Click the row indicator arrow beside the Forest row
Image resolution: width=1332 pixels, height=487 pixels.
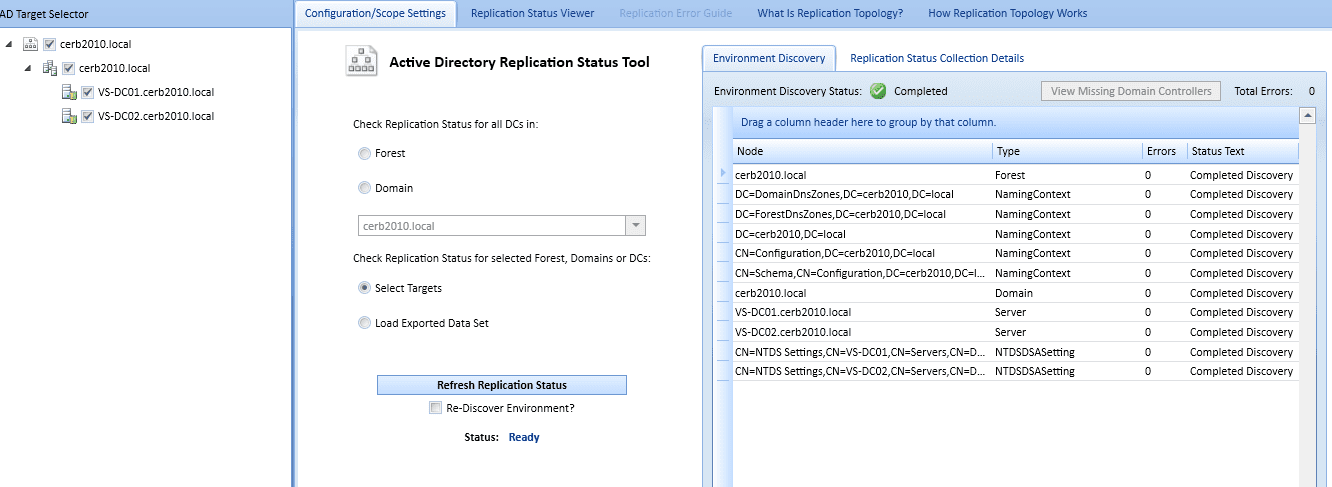(723, 174)
